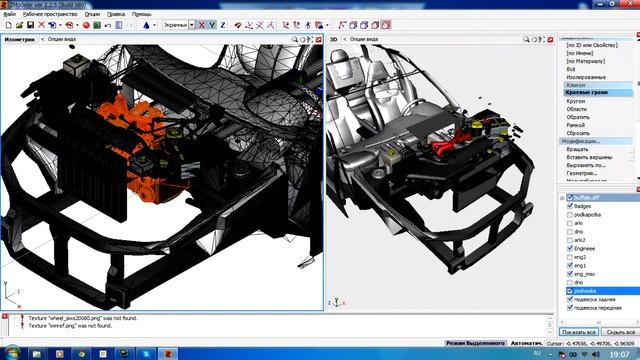Uncheck the eng1 object checkbox
This screenshot has width=640, height=360.
(x=570, y=265)
